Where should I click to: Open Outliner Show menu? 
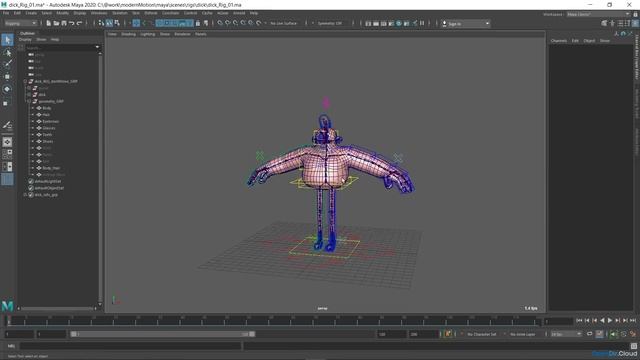point(41,40)
